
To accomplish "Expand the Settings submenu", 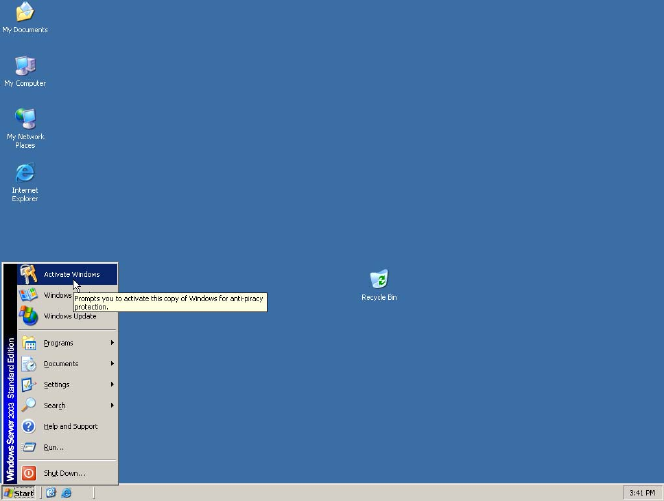I will click(67, 385).
